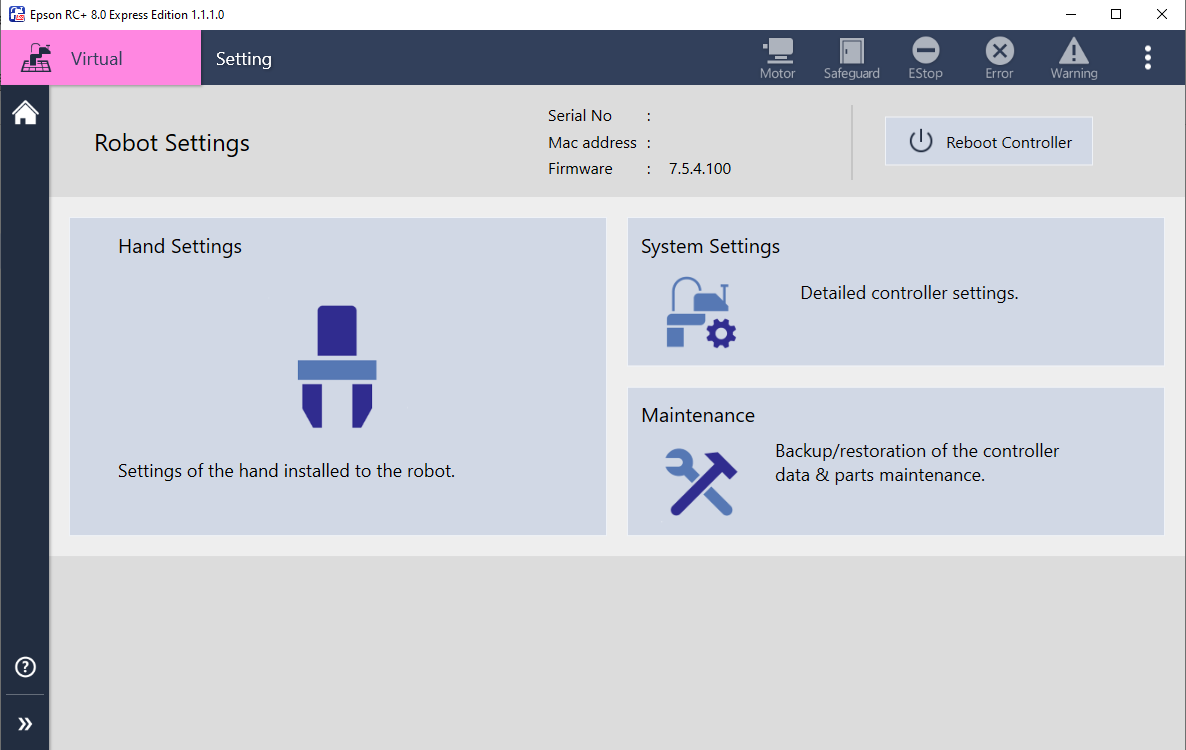
Task: Click 'Settings of the hand installed' description
Action: (x=286, y=470)
